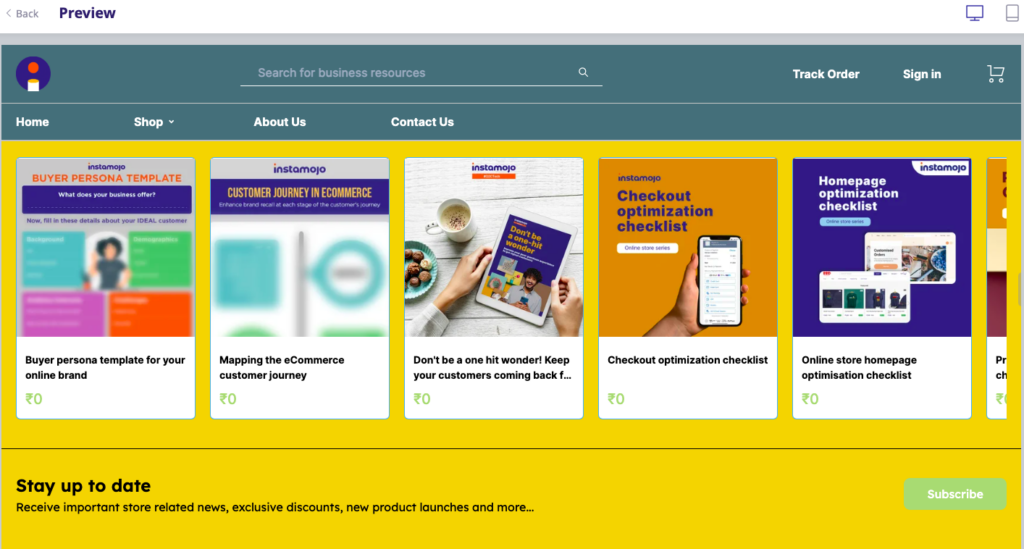The height and width of the screenshot is (549, 1024).
Task: Open the Customer Journey in Ecommerce image
Action: click(299, 247)
